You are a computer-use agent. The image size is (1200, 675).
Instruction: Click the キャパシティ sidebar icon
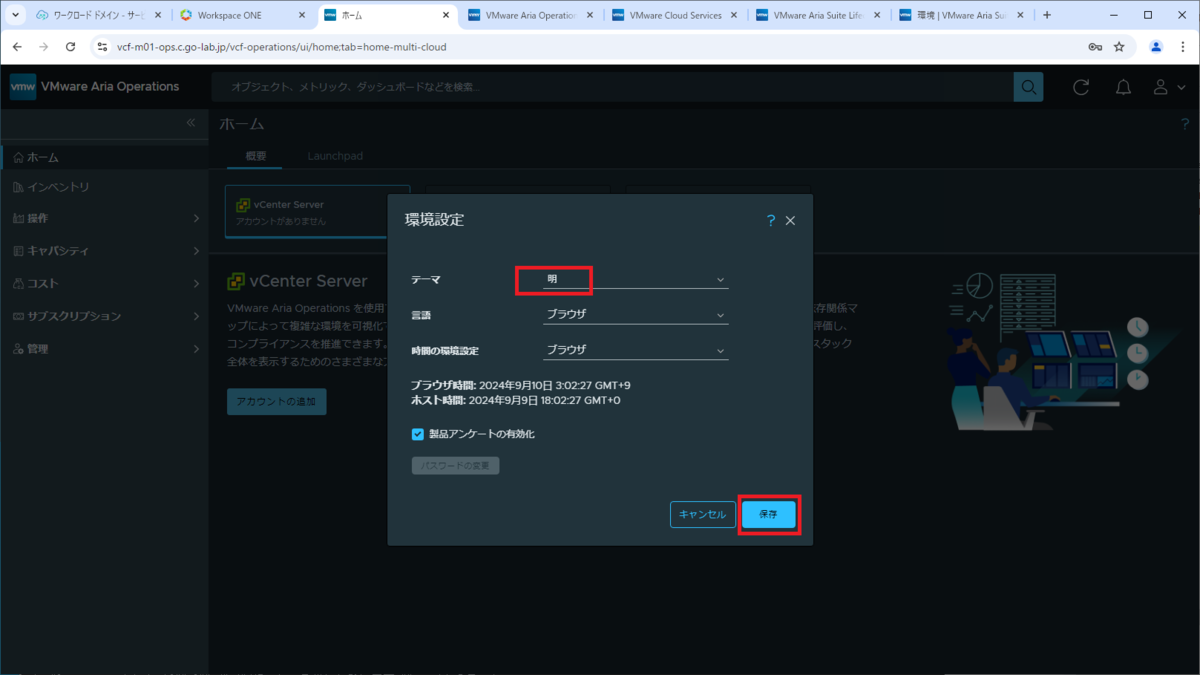[19, 251]
